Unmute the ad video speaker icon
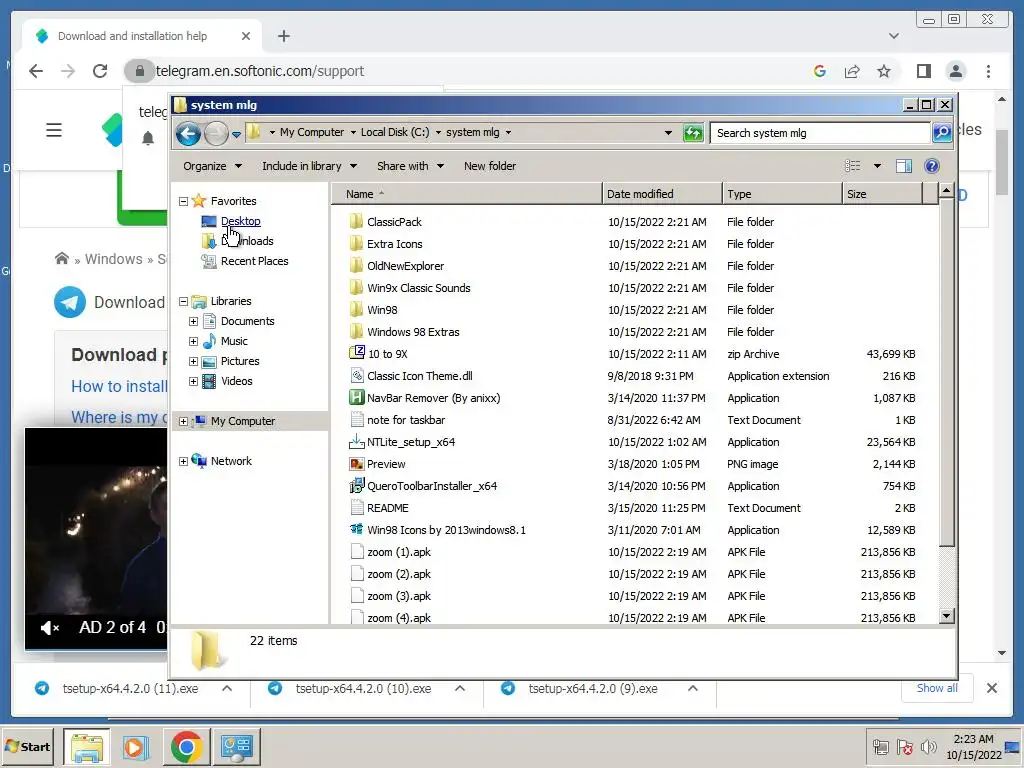 click(50, 628)
